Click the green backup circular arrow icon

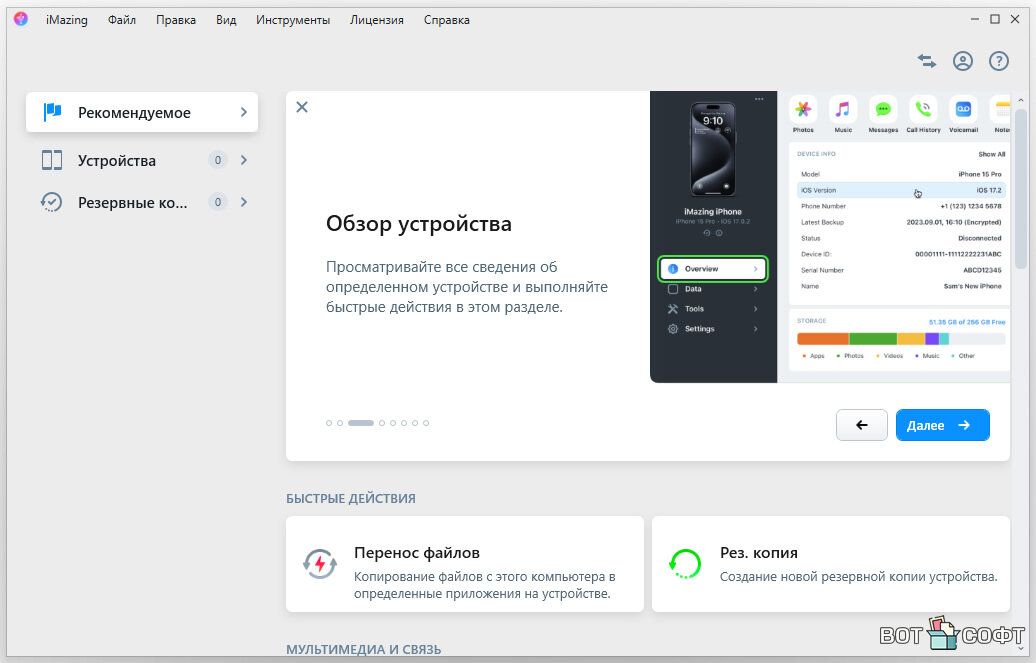pos(686,564)
